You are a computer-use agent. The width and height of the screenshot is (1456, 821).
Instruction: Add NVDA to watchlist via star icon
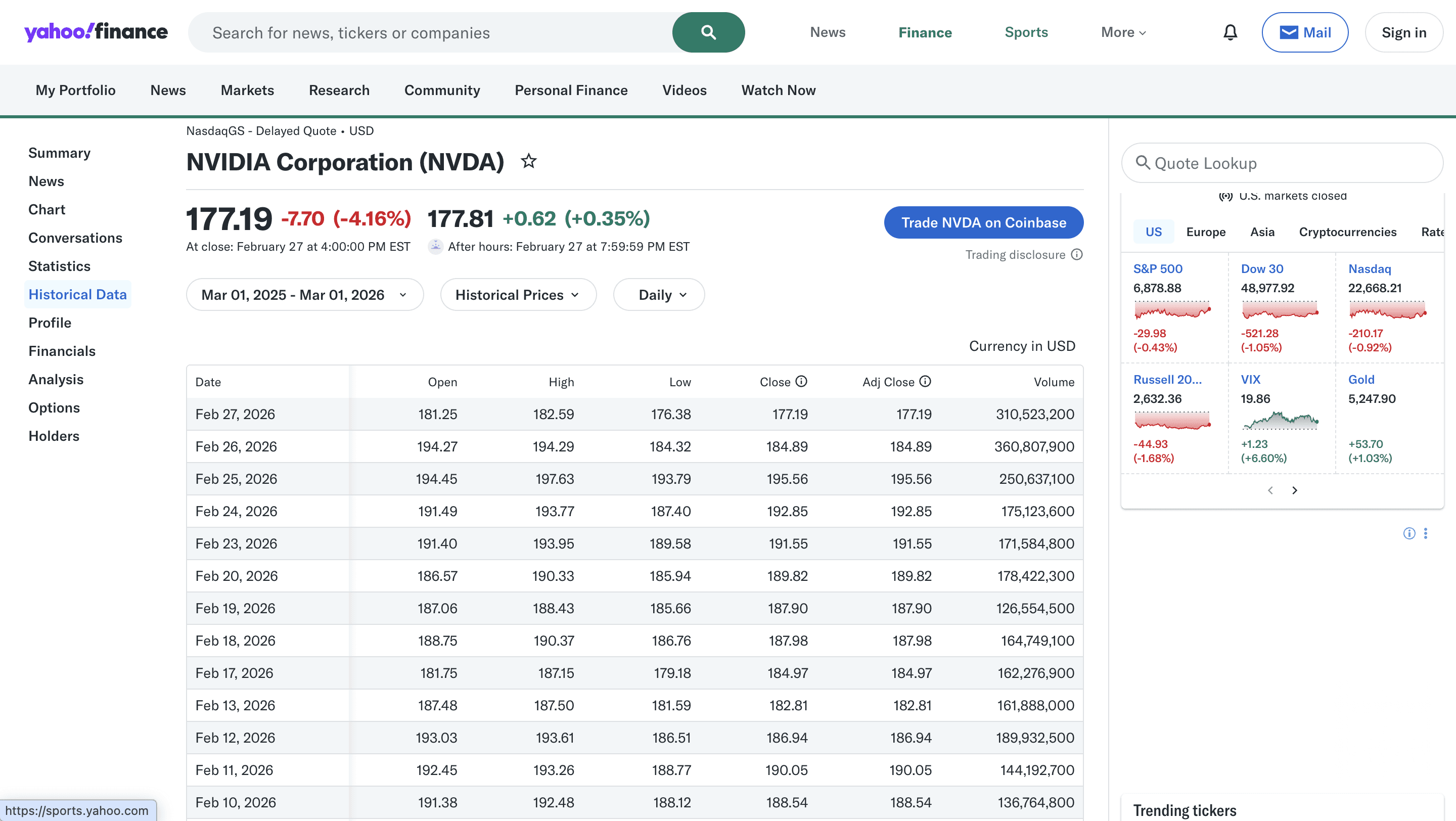tap(529, 162)
